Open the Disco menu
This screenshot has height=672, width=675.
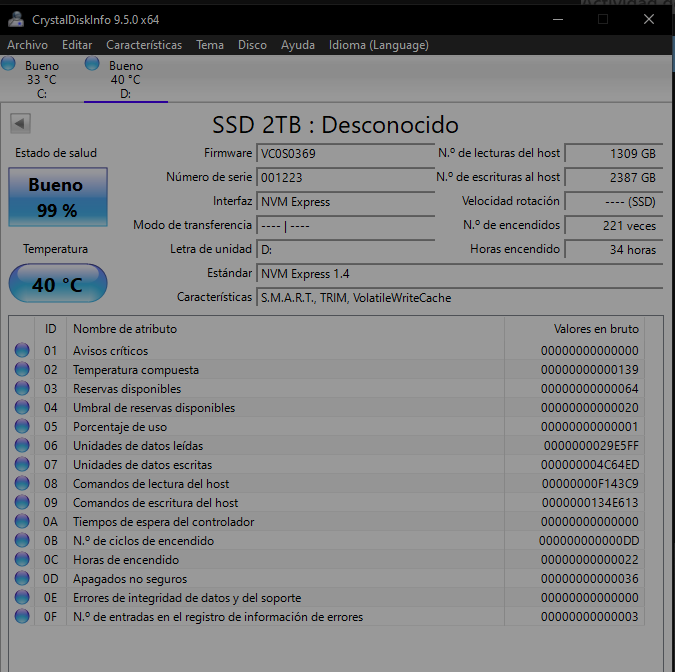point(252,45)
